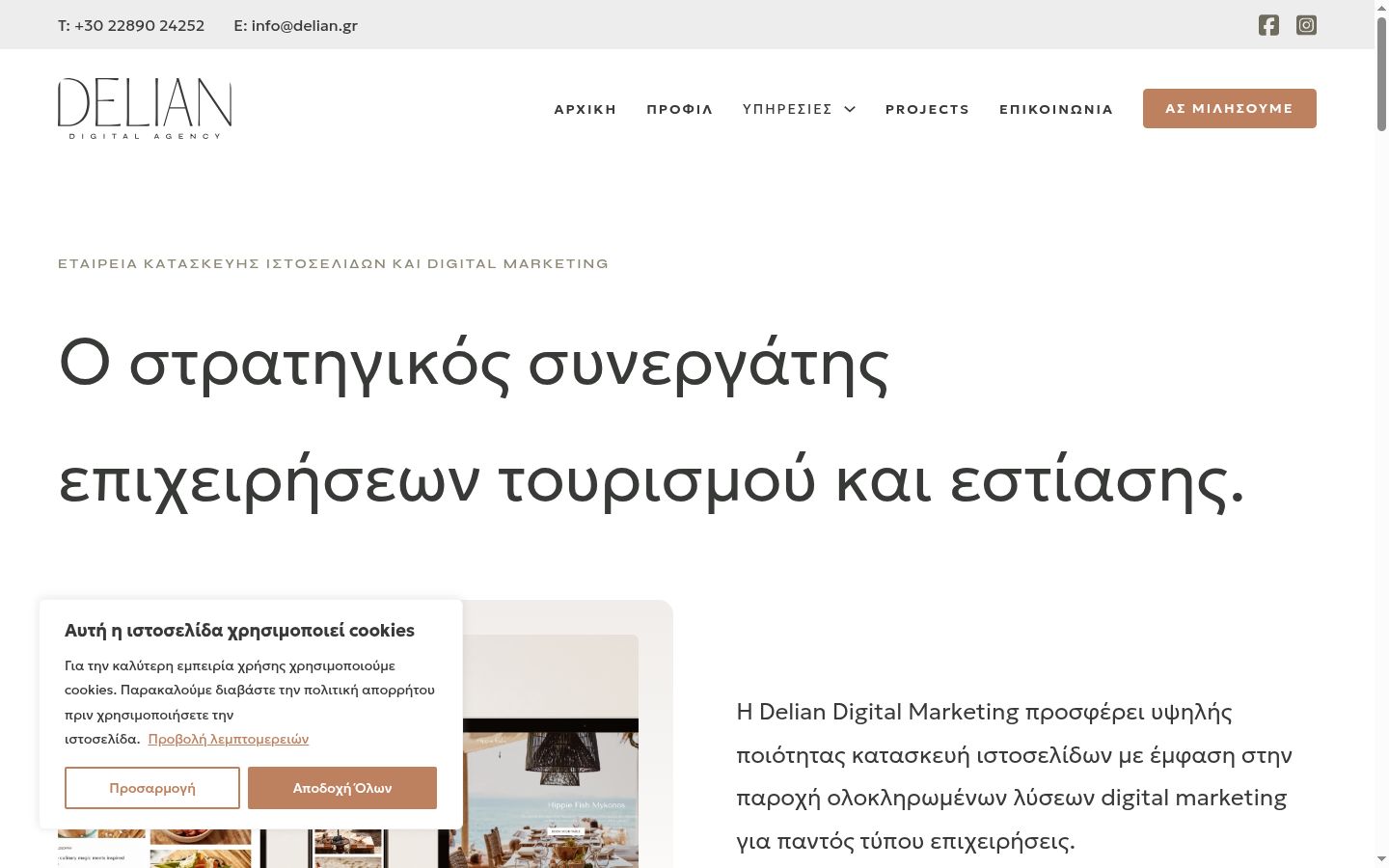
Task: Click the cookie banner title text
Action: 239,630
